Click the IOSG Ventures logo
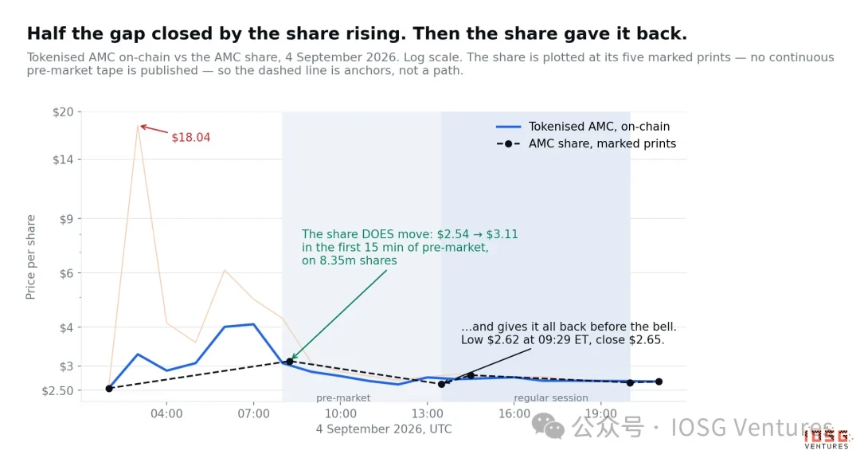Screen dimensions: 860x462 [827, 440]
